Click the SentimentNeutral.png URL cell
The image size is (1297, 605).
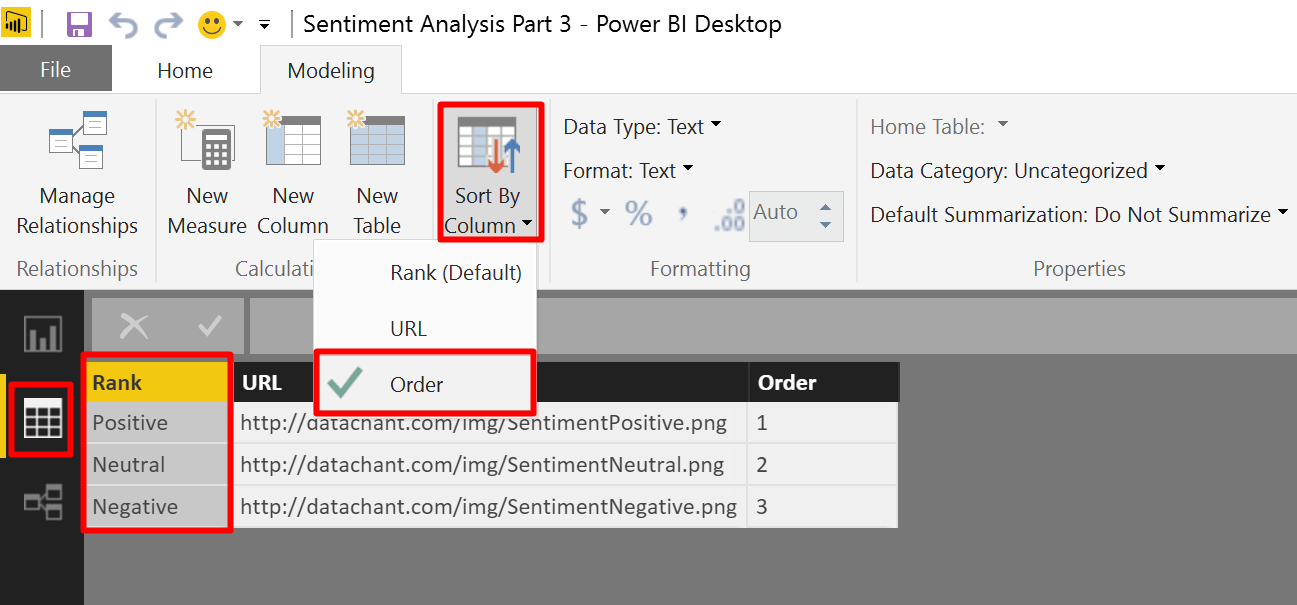click(490, 465)
